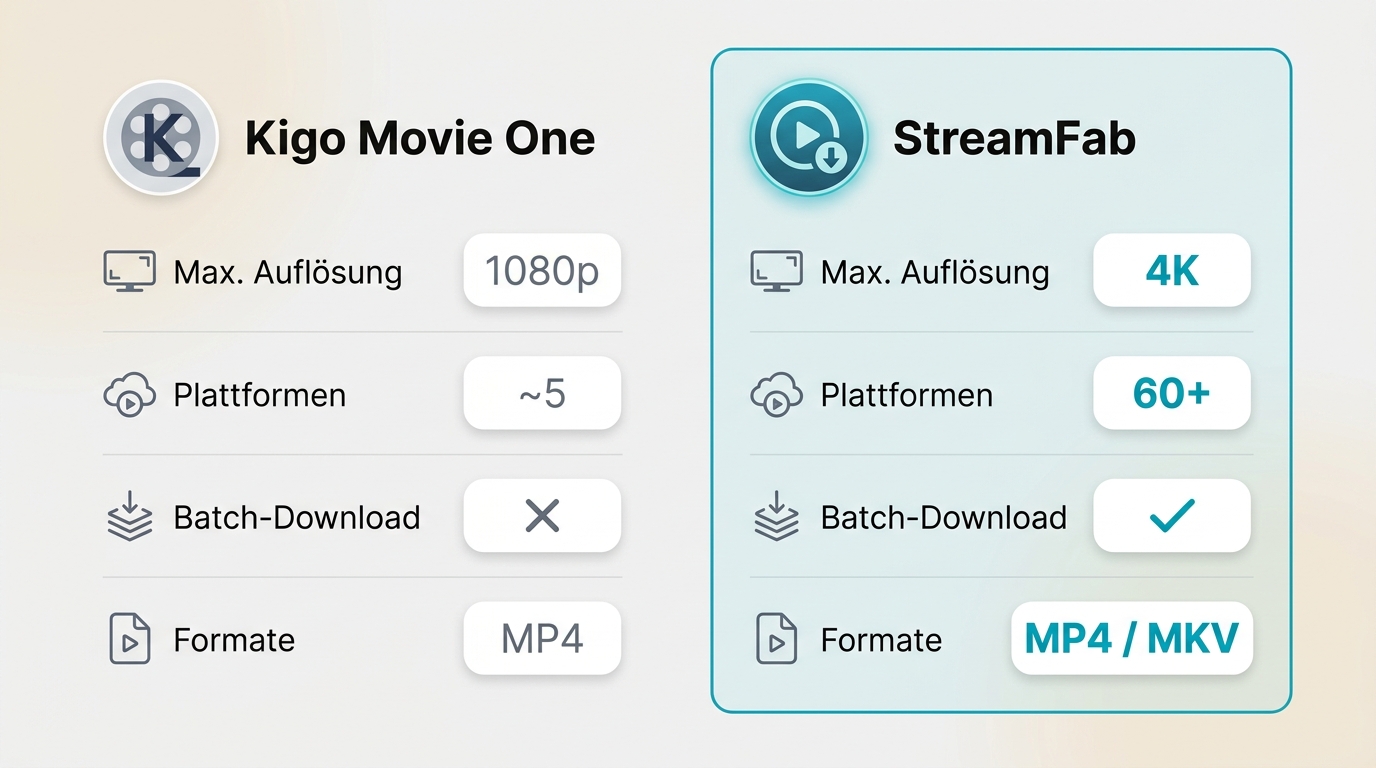This screenshot has height=768, width=1376.
Task: Click the StreamFab title
Action: (1015, 138)
